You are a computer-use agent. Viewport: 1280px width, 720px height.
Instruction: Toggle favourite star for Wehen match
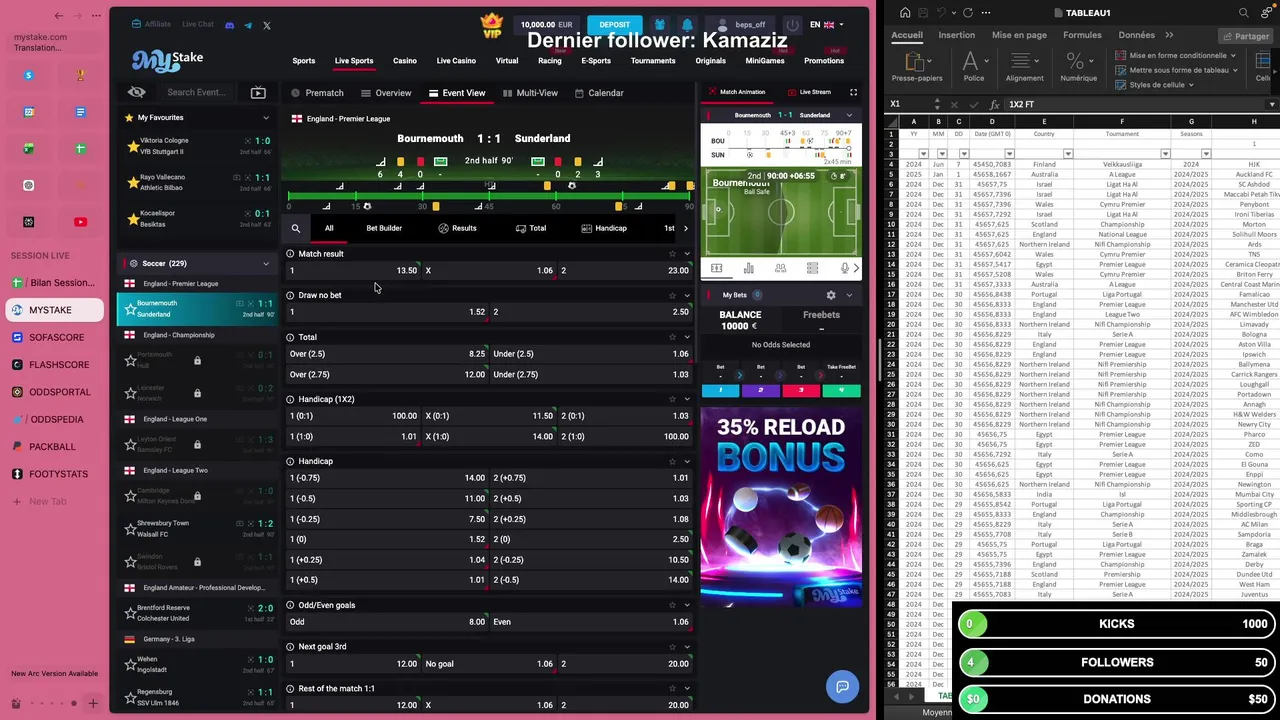[x=130, y=664]
